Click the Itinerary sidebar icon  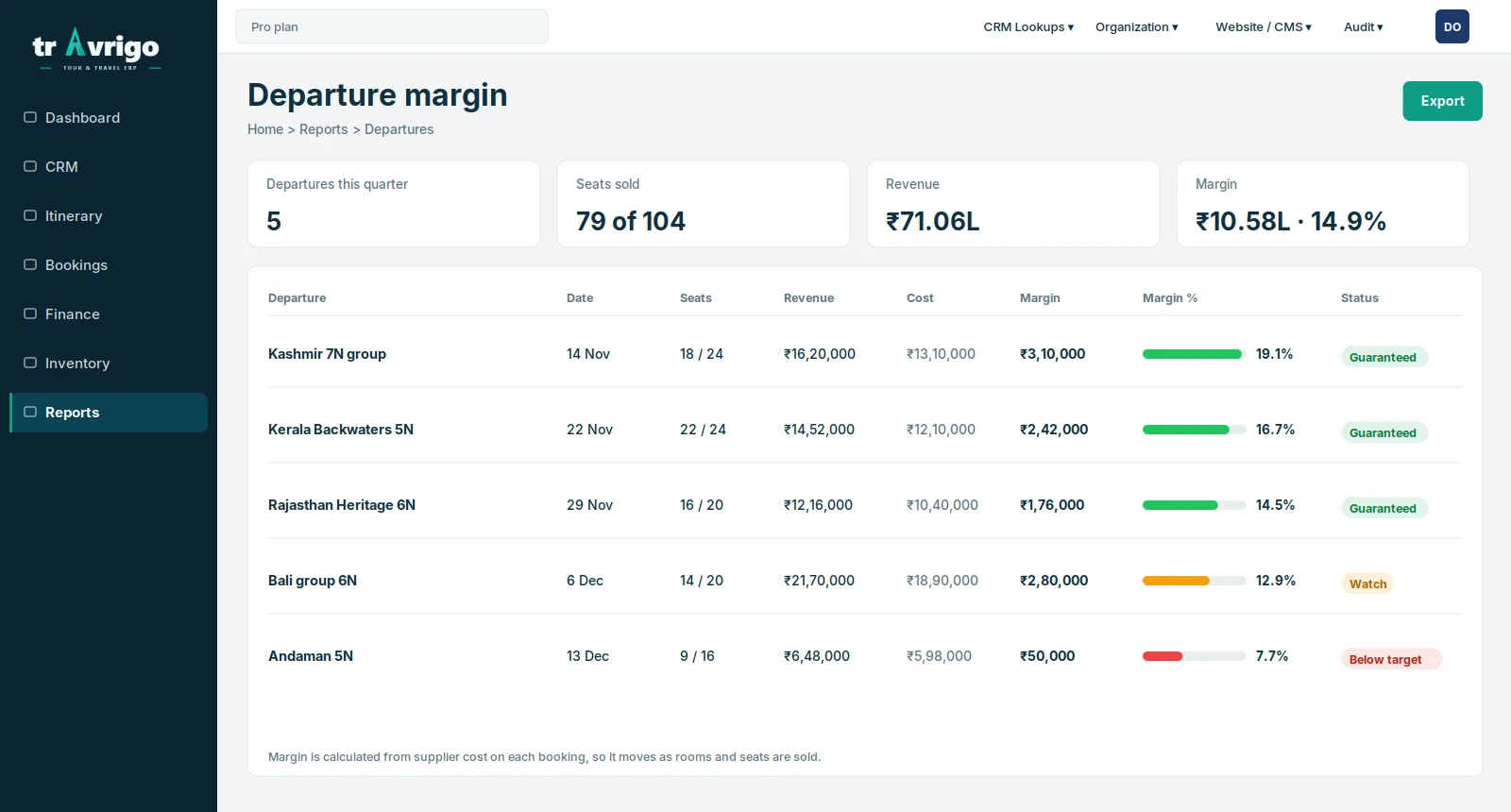coord(30,215)
